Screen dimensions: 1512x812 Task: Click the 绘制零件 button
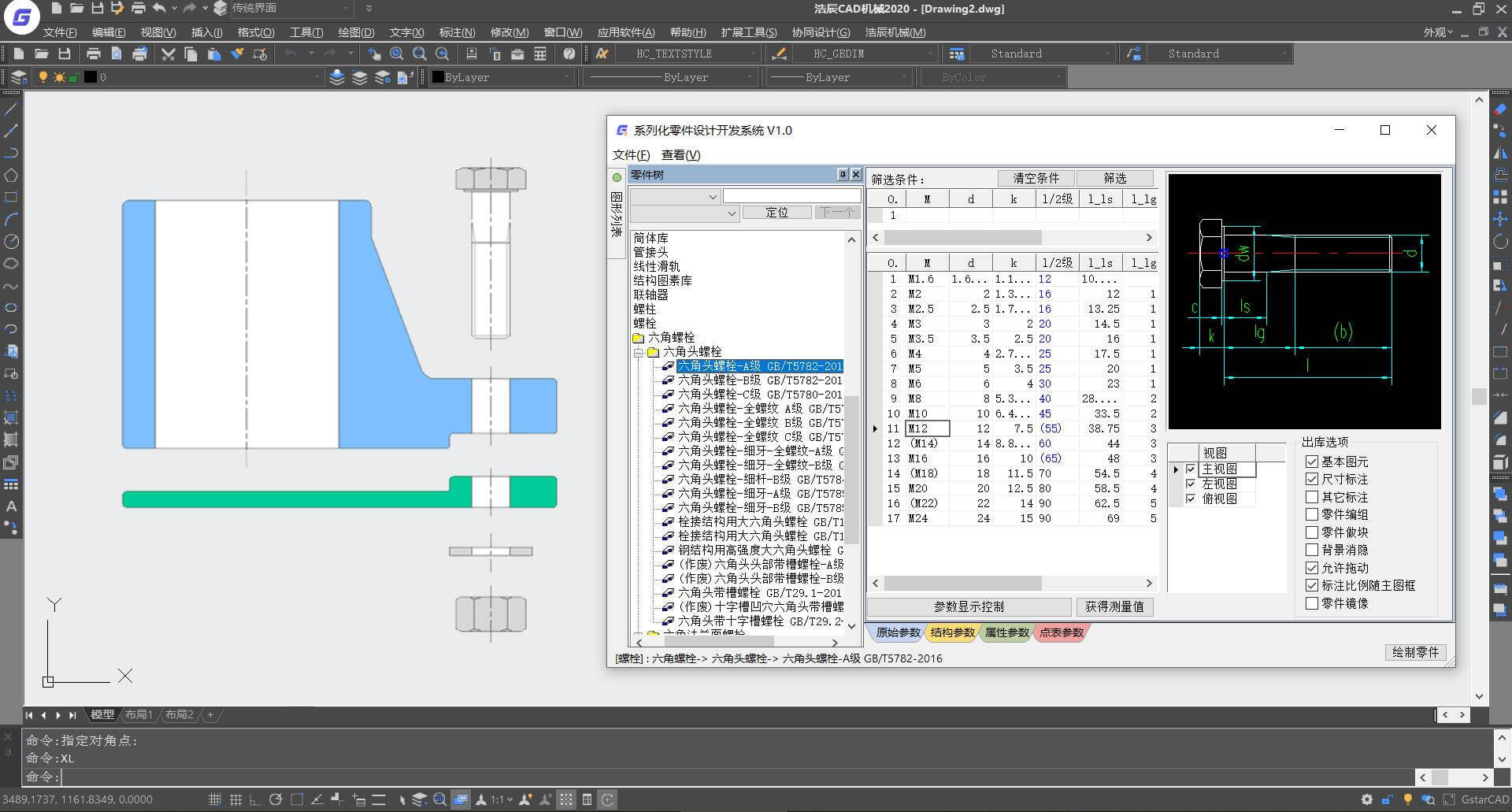coord(1415,652)
